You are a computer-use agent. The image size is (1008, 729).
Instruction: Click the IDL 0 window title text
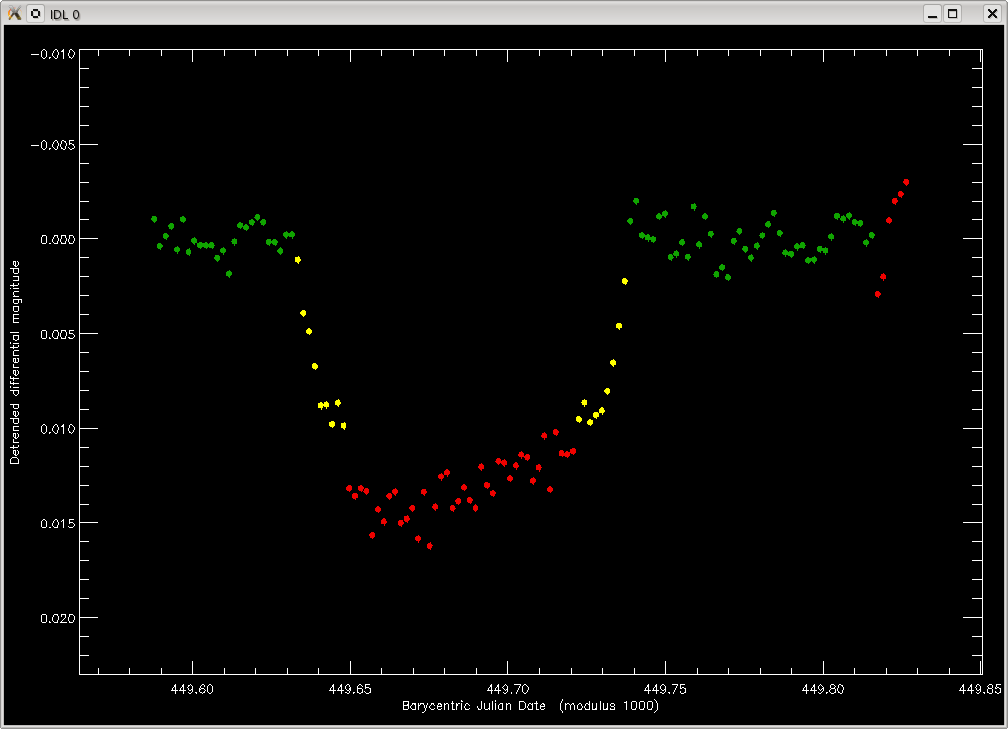[65, 14]
